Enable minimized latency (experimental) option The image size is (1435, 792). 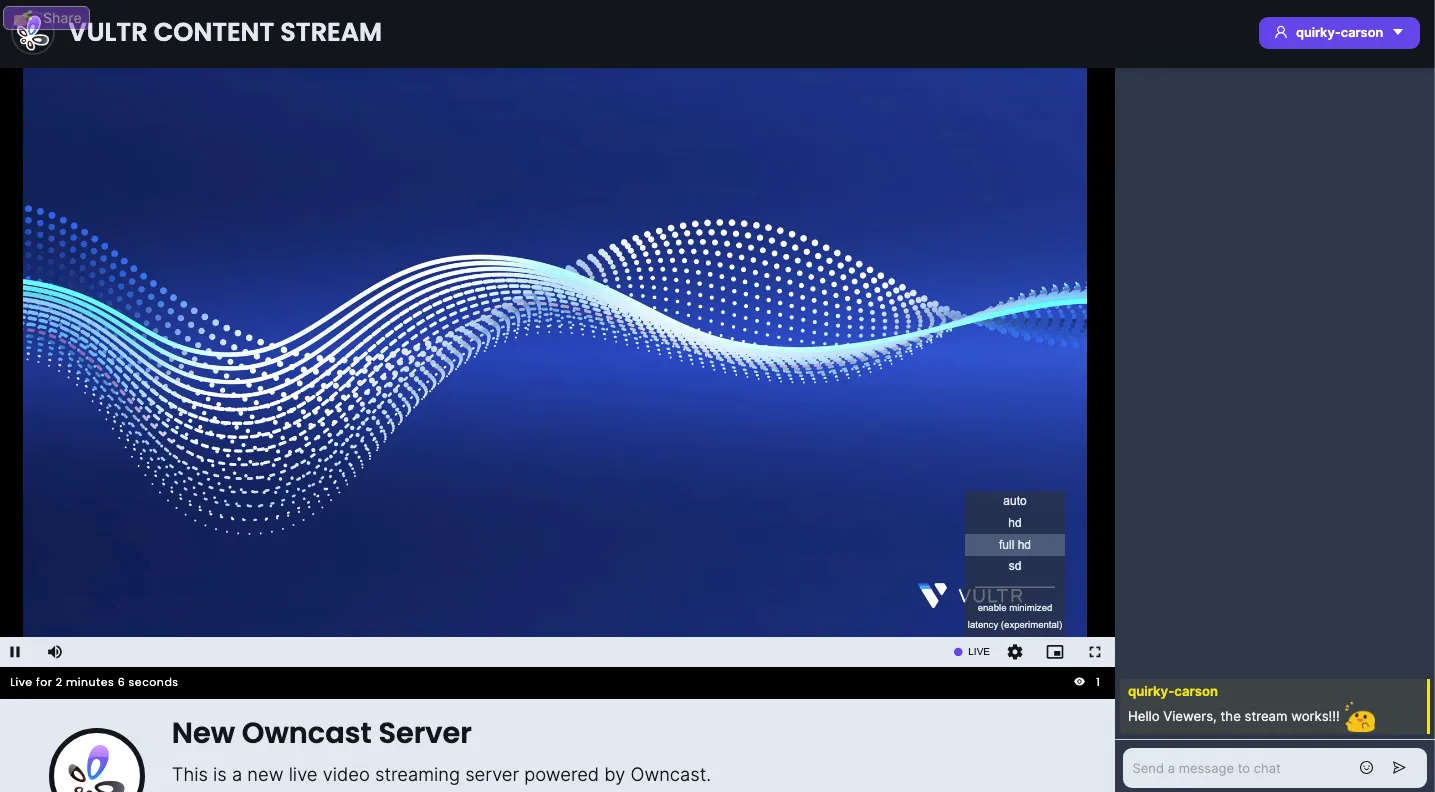[x=1015, y=616]
